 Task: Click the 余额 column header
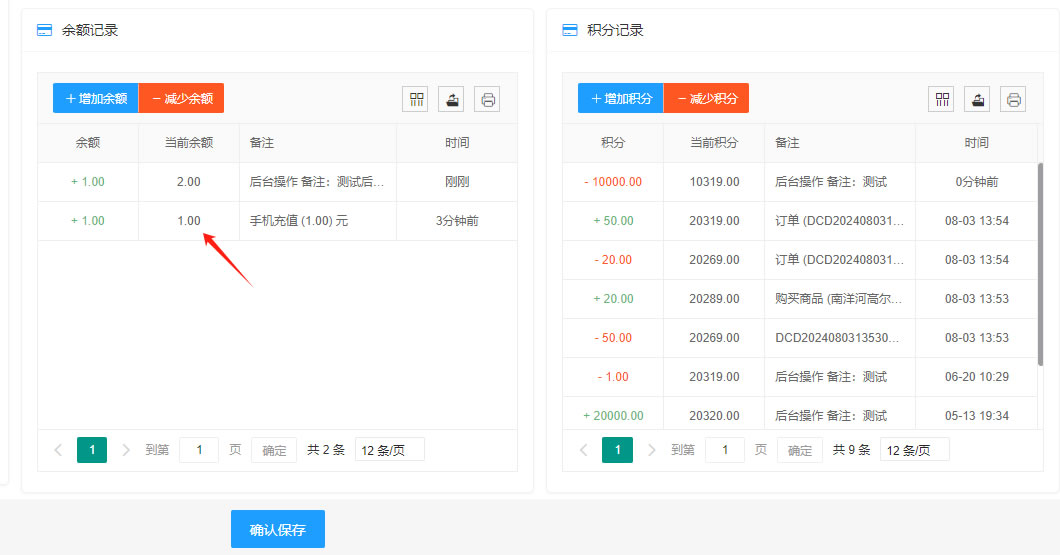(88, 143)
